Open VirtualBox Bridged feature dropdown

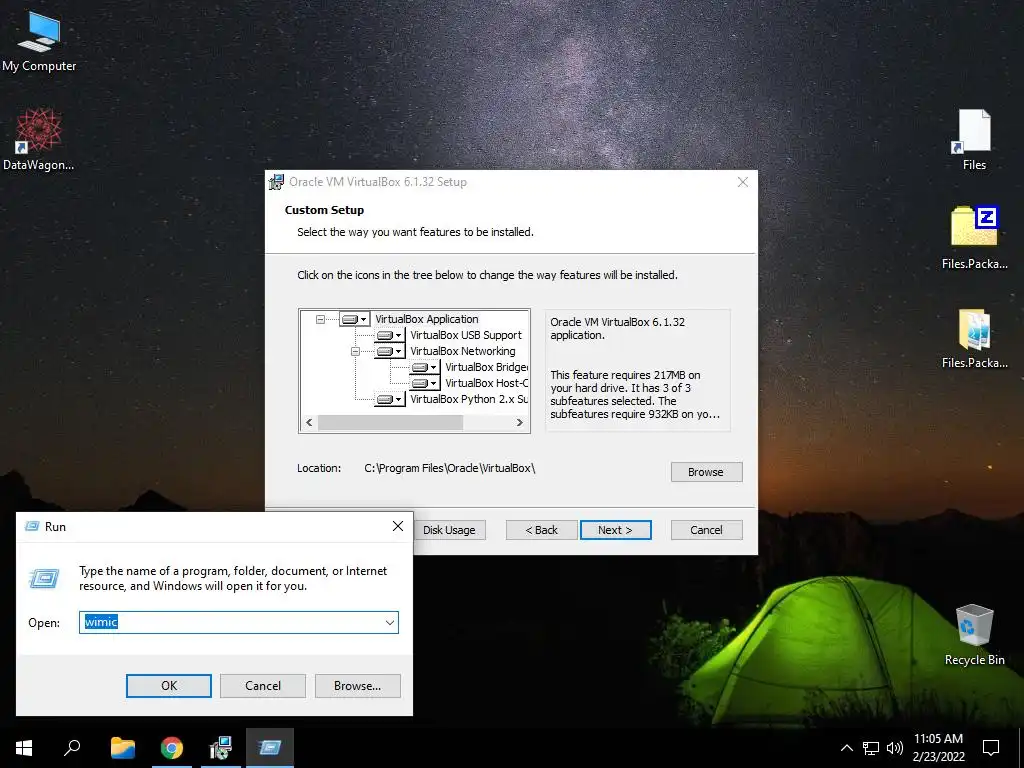click(x=425, y=367)
